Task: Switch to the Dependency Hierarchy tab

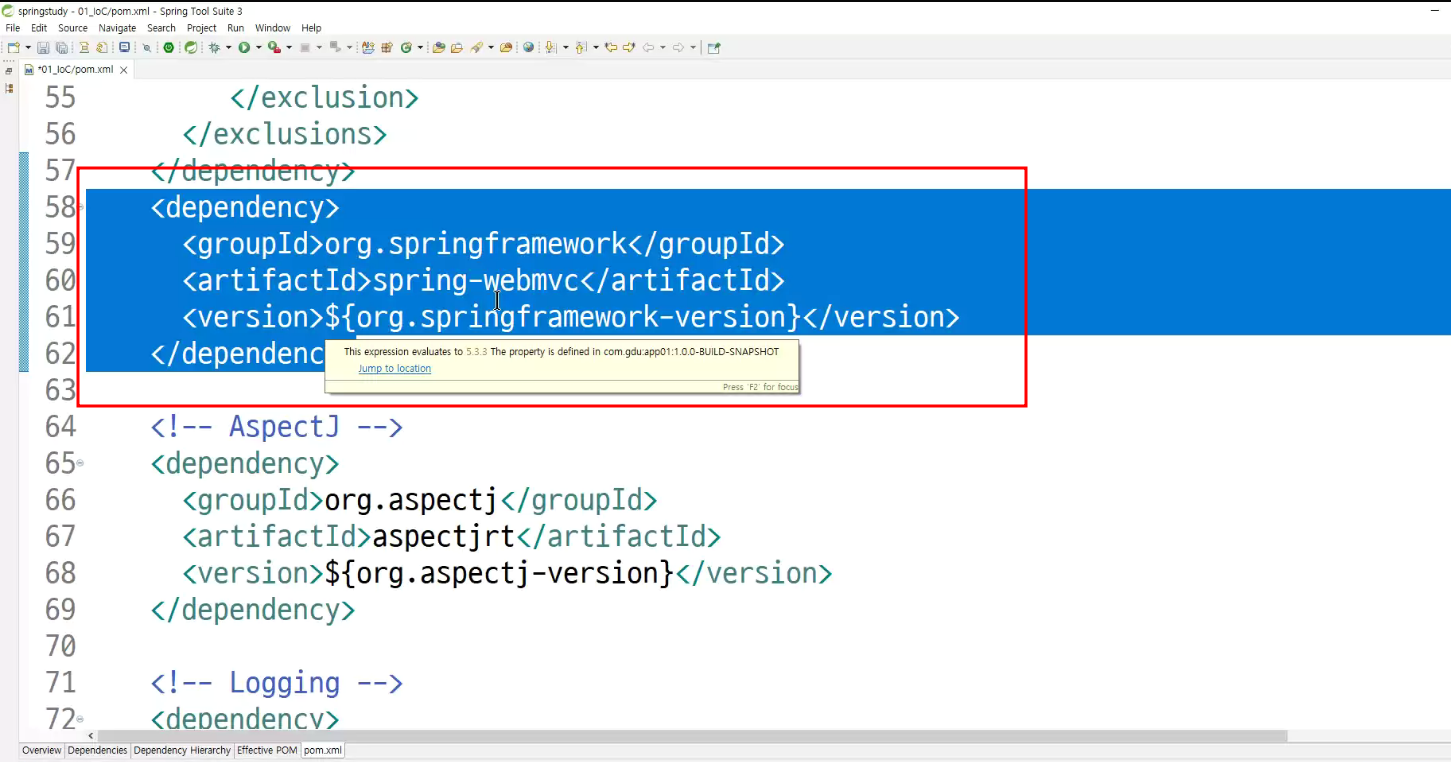Action: pos(182,750)
